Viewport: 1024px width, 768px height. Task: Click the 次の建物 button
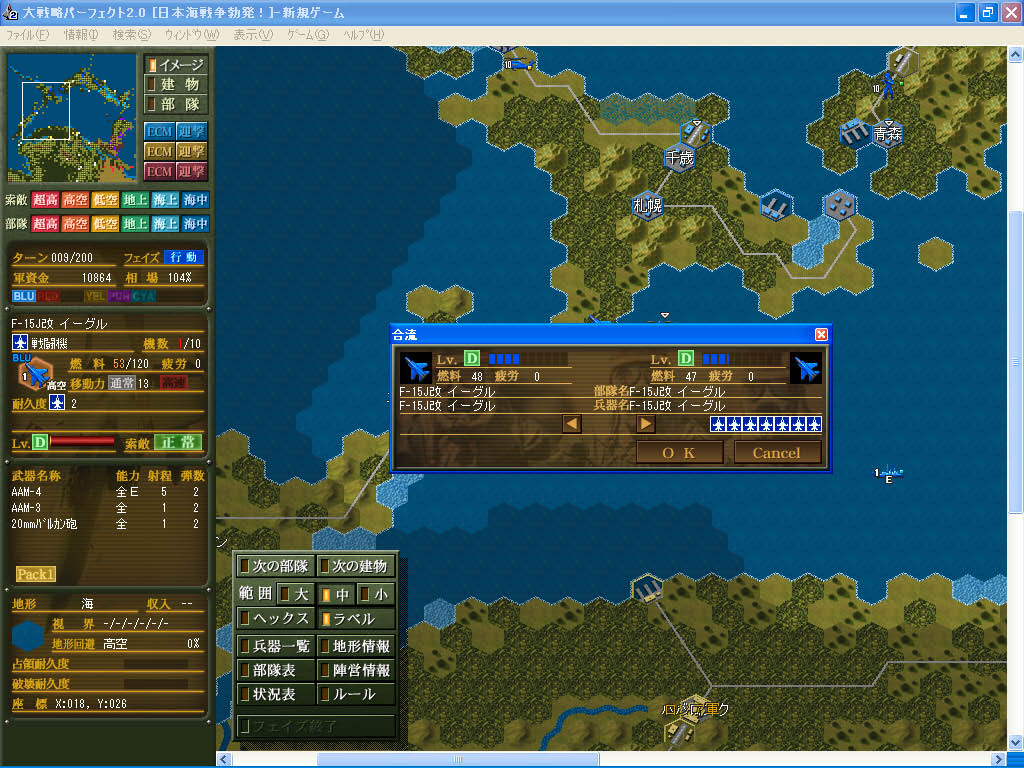(x=356, y=566)
